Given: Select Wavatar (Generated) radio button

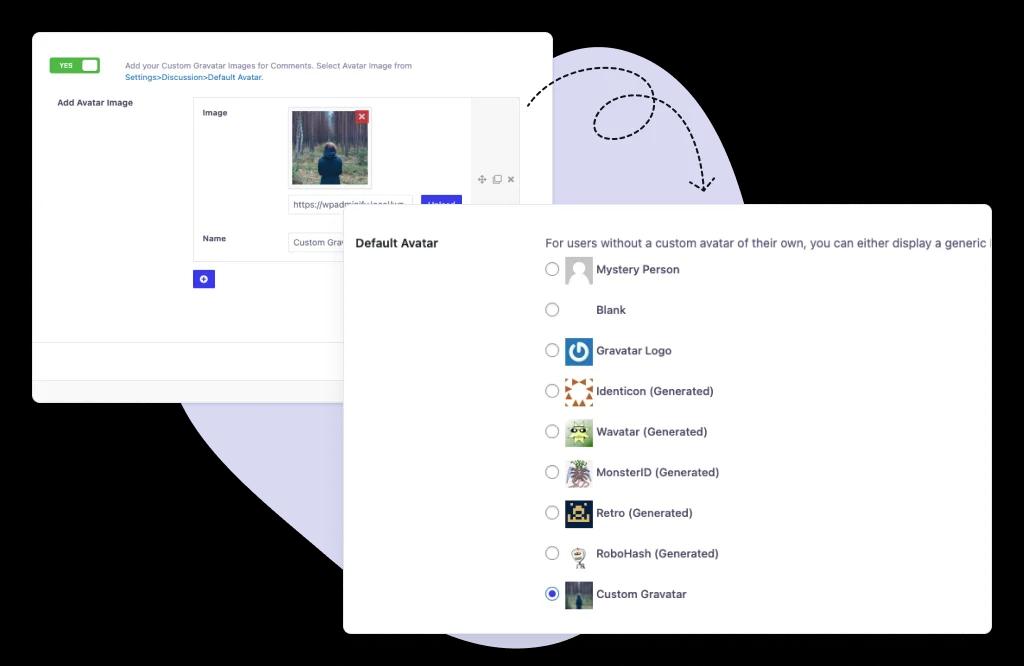Looking at the screenshot, I should click(552, 431).
